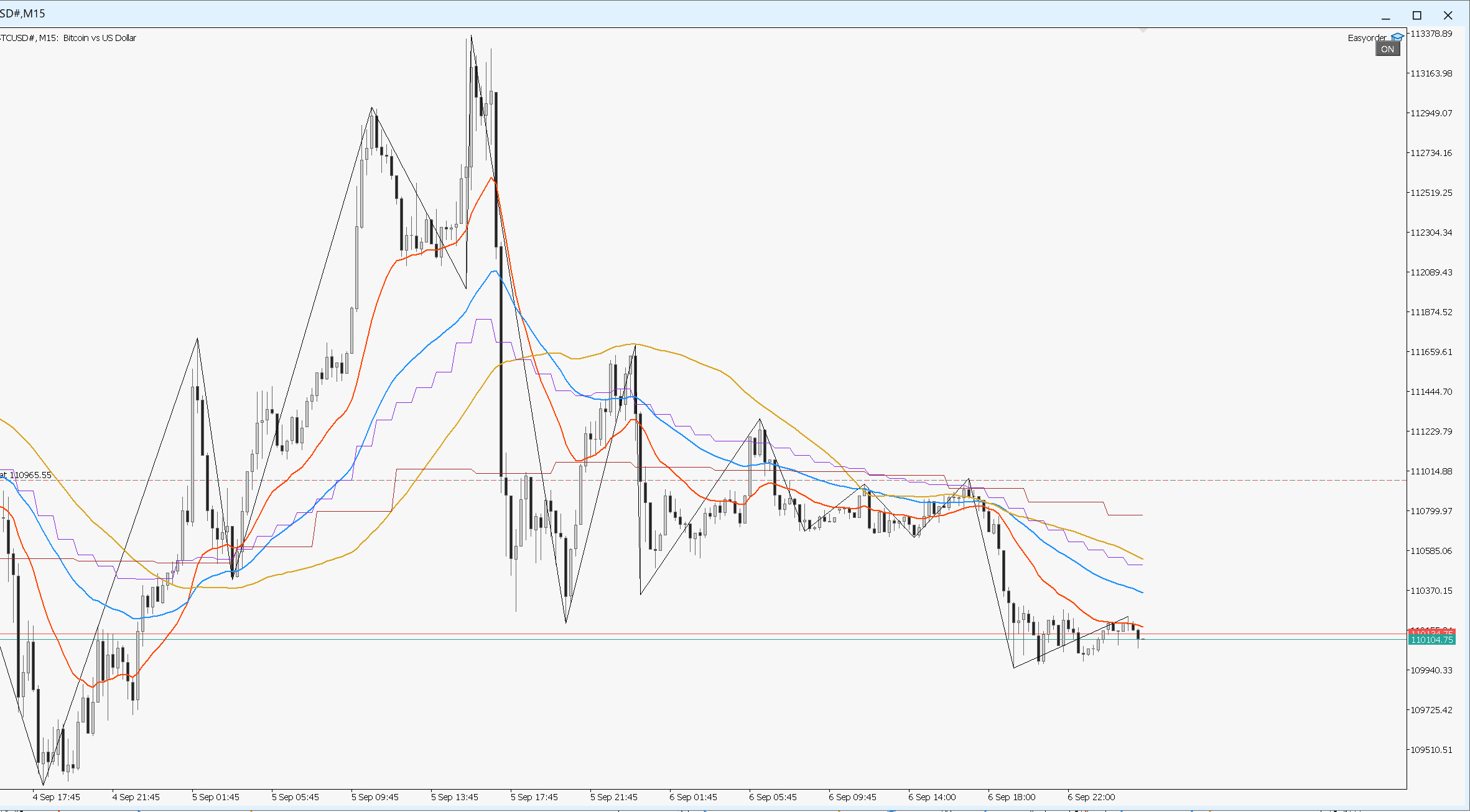The width and height of the screenshot is (1470, 812).
Task: Click the '5 Sep 09:45' time axis label
Action: click(375, 797)
